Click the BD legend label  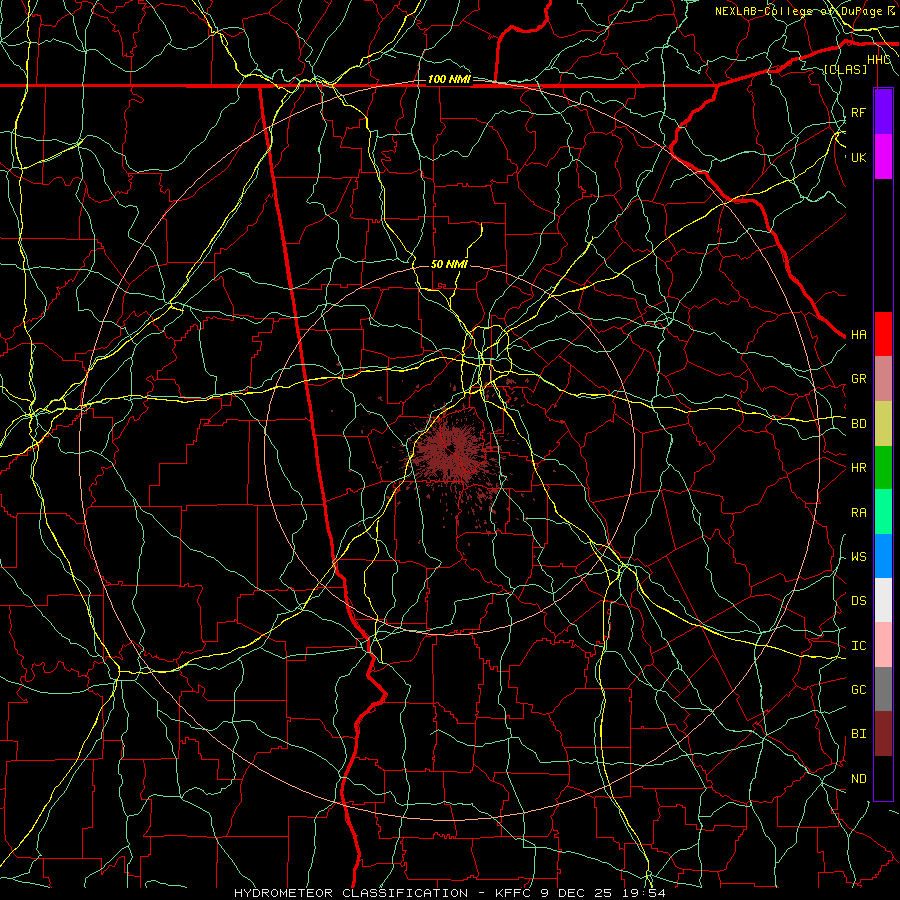(858, 424)
